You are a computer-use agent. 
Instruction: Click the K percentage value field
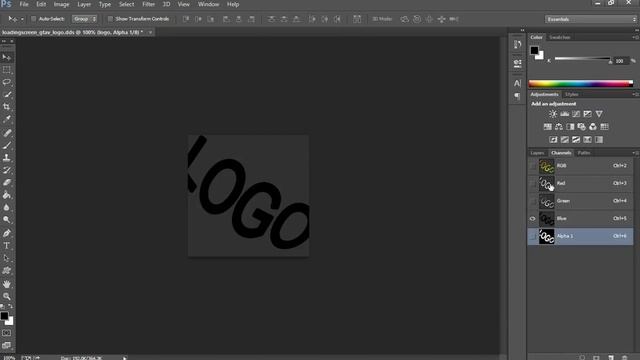point(620,61)
